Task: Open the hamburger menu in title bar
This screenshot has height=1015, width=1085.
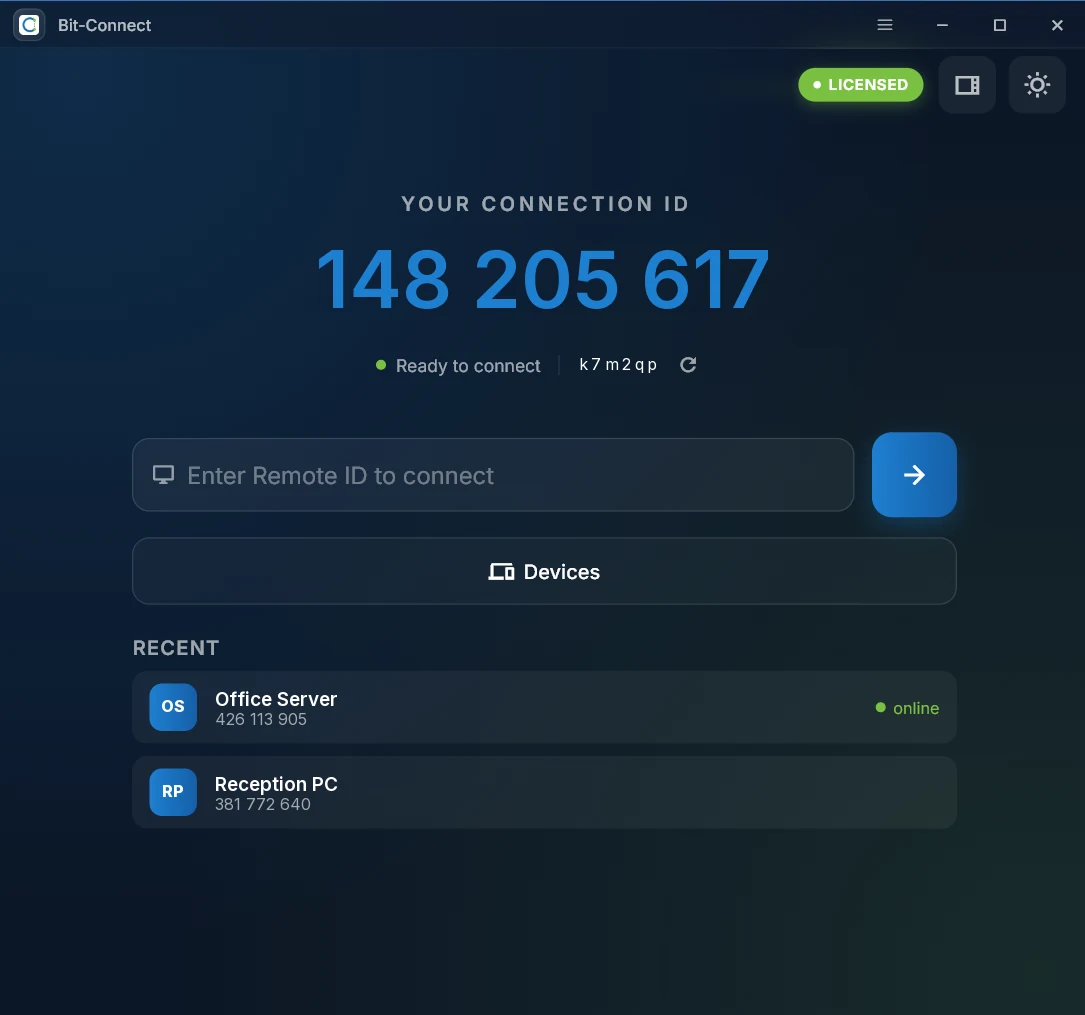Action: [884, 25]
